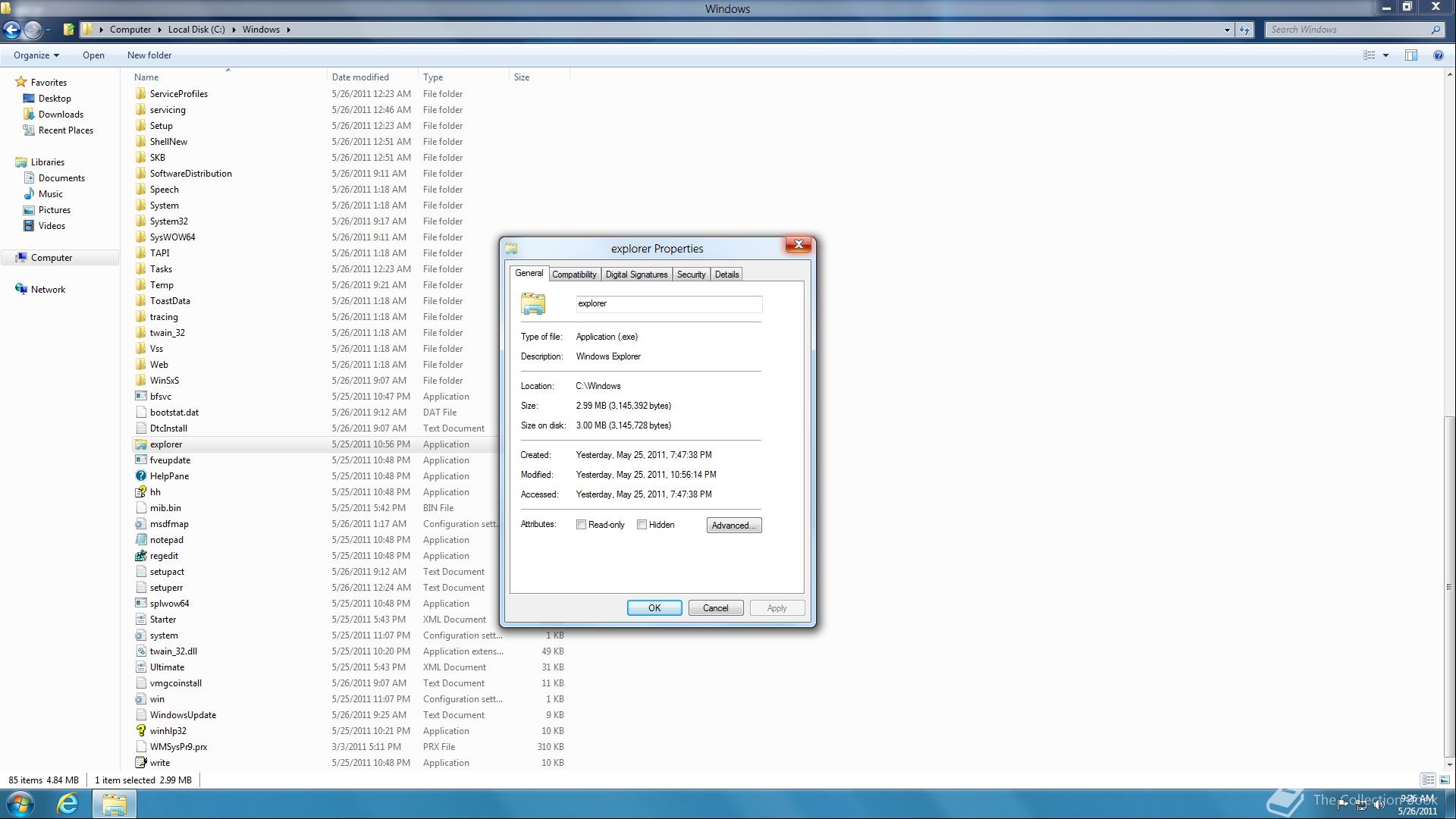Screen dimensions: 1456x819
Task: Click Local Disk (C:) in breadcrumb
Action: click(196, 30)
